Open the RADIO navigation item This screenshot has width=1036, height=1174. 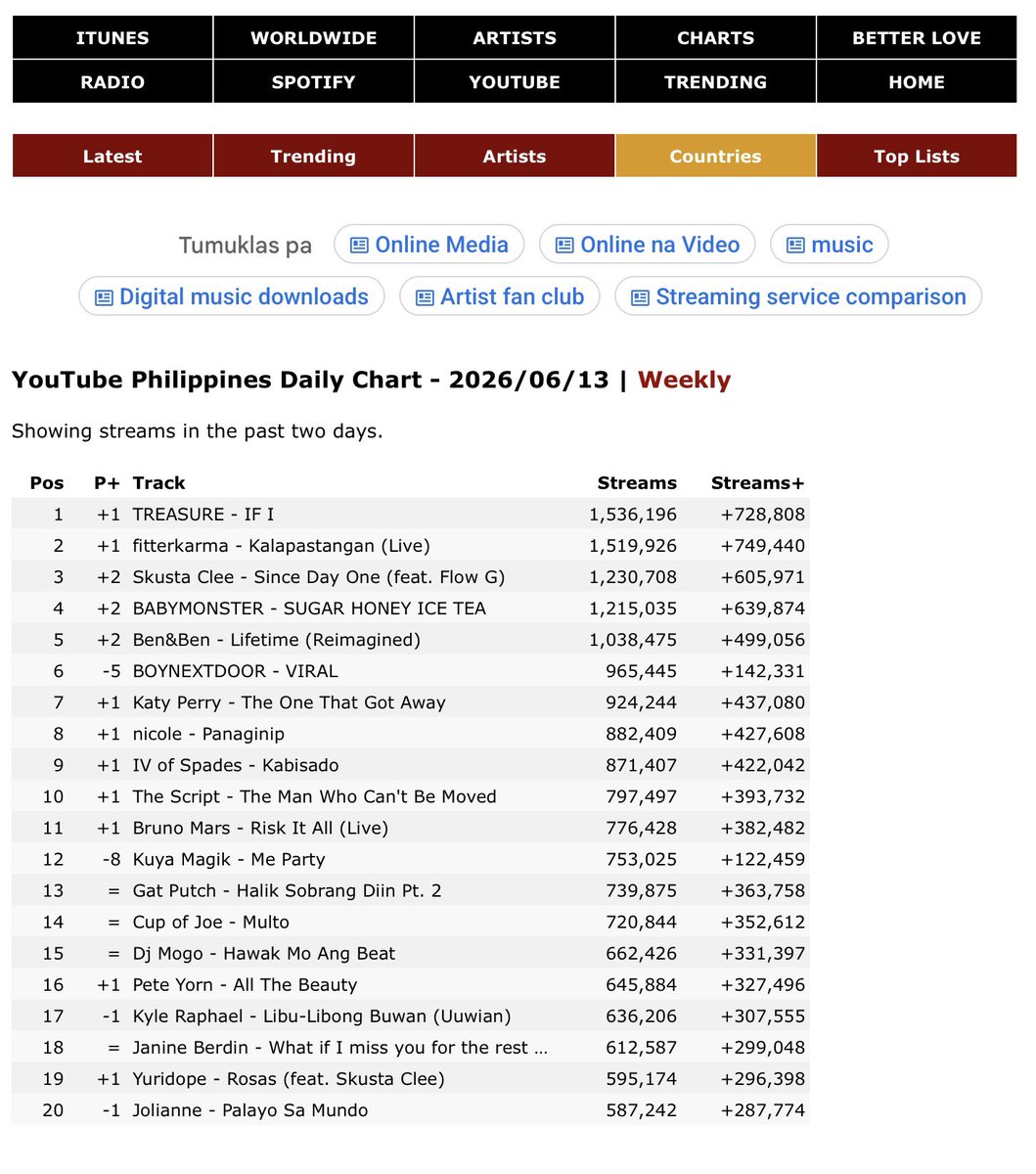coord(113,82)
